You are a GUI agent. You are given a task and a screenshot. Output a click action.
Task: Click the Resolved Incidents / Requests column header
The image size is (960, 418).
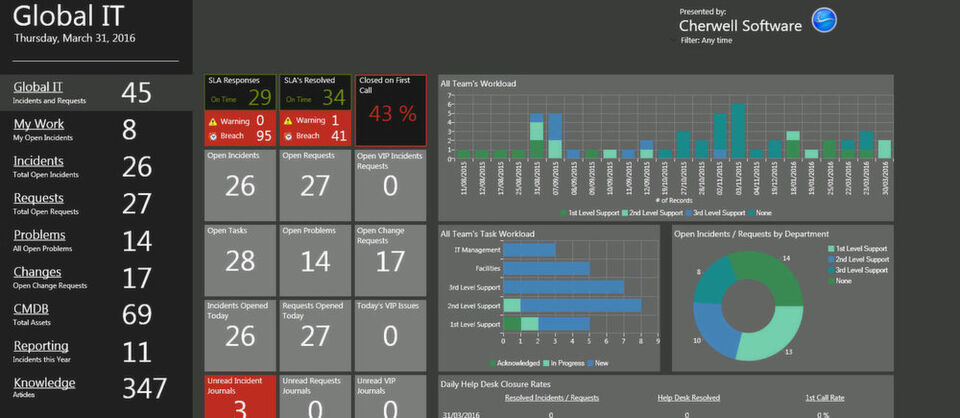coord(552,398)
